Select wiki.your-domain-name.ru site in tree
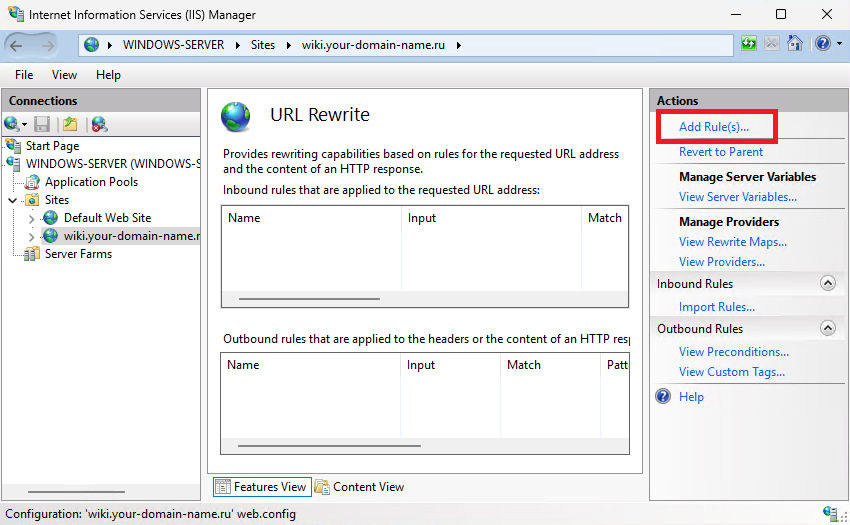The image size is (850, 525). tap(132, 236)
